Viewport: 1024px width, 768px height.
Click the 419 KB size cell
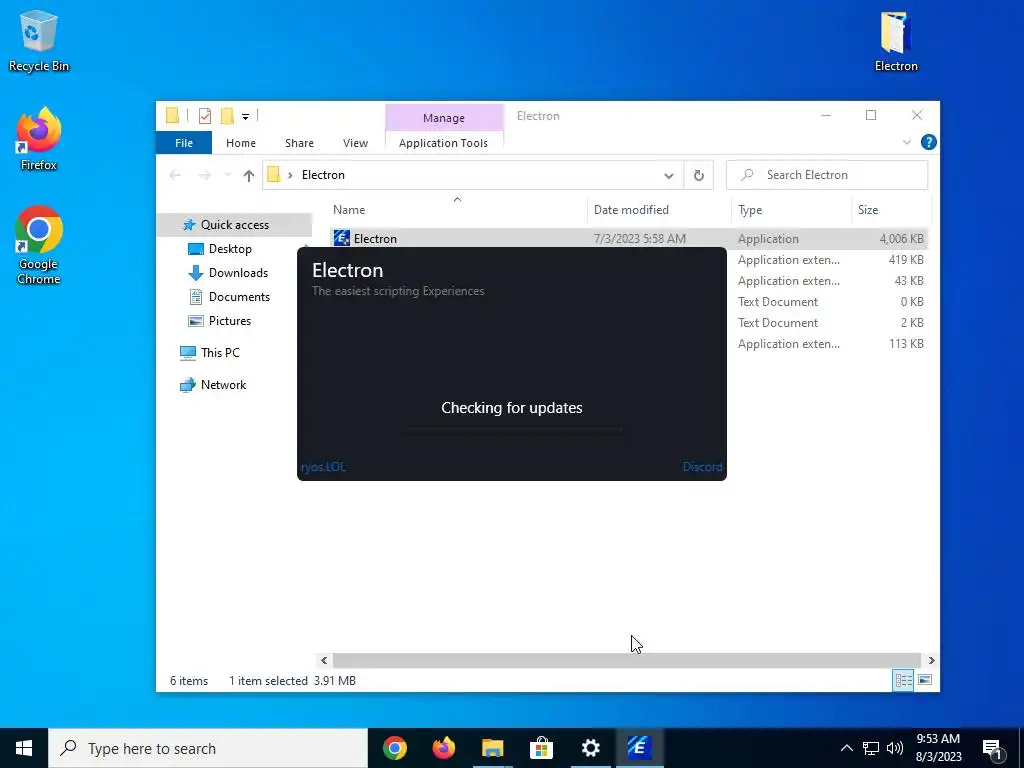(906, 260)
